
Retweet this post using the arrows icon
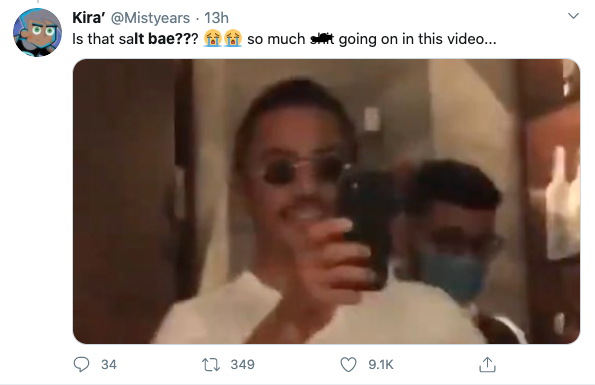211,365
